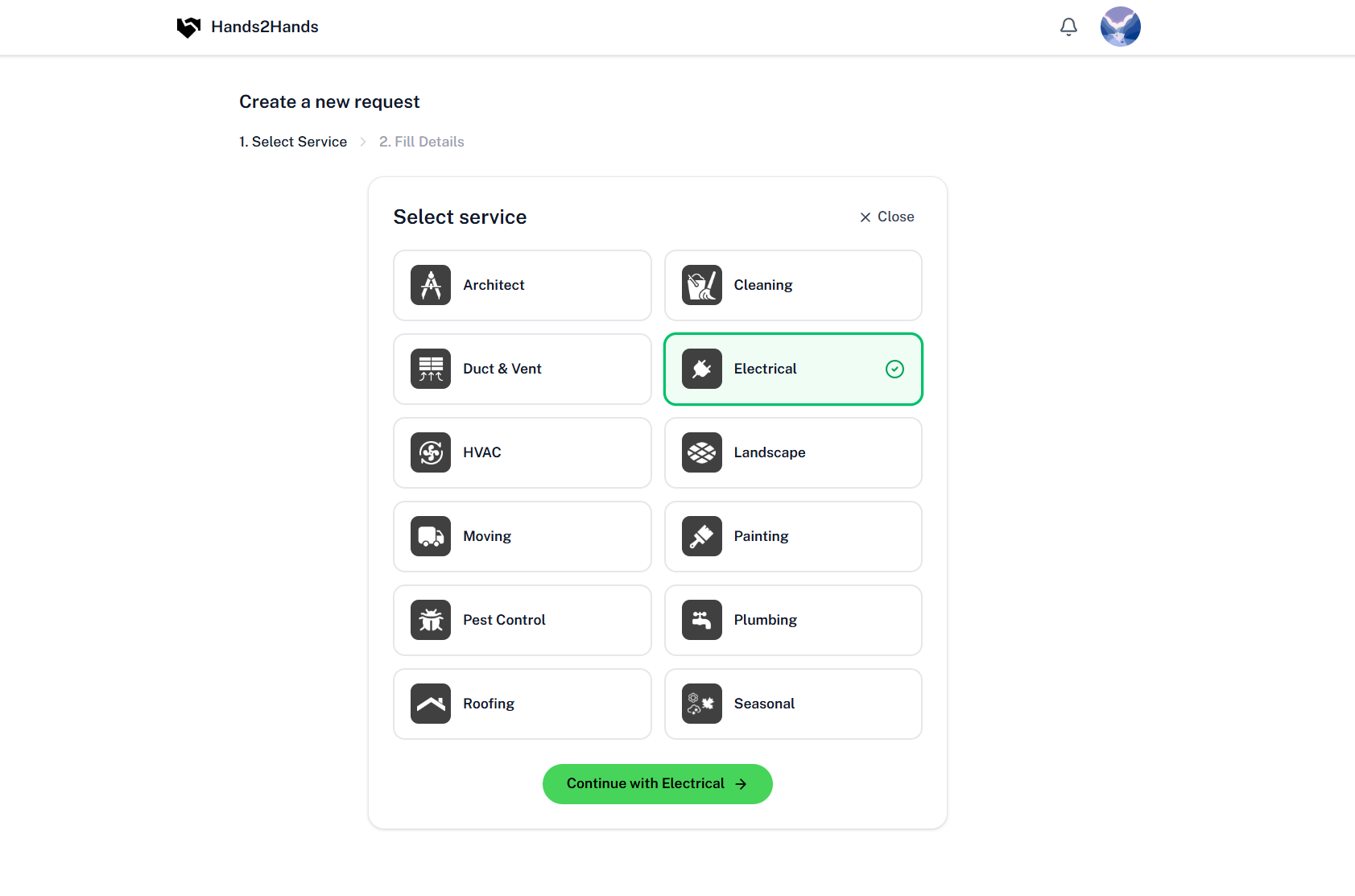Go to step 2. Fill Details
Screen dimensions: 1355x896
422,142
